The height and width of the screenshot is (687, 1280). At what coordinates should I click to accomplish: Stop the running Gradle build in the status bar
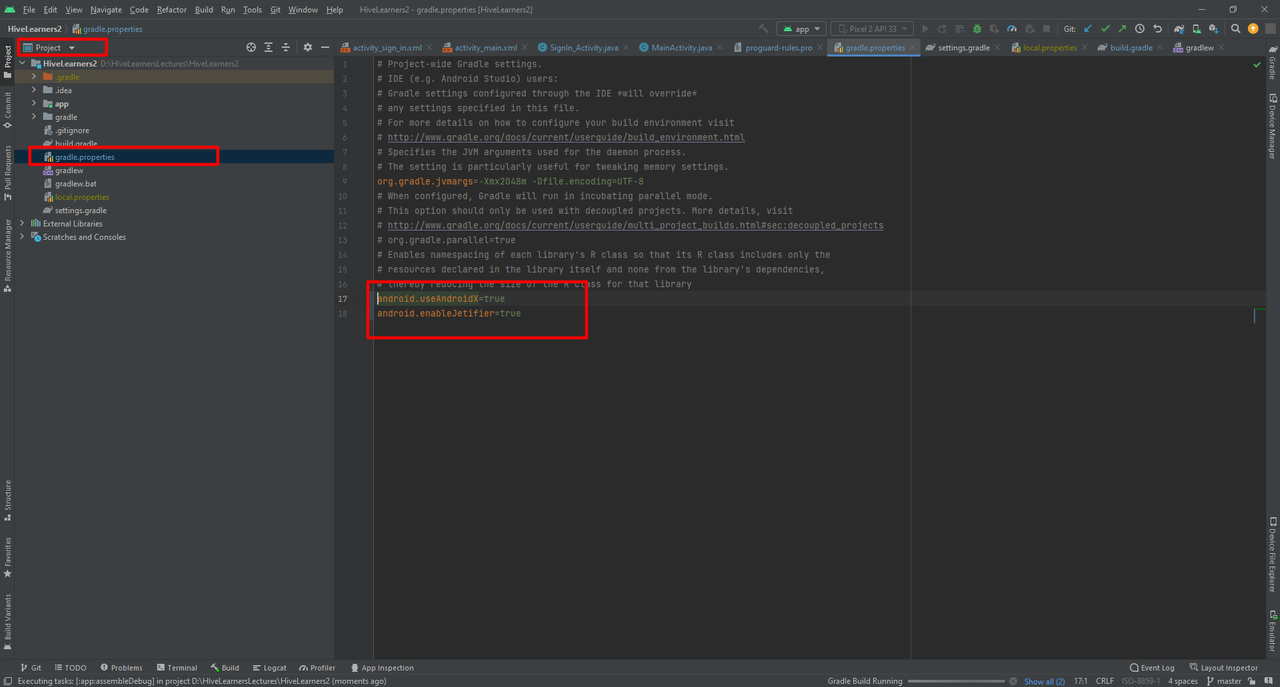[1013, 681]
